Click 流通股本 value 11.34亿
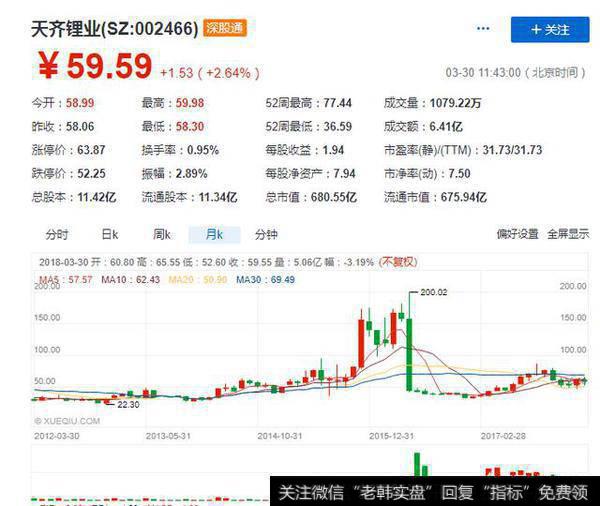This screenshot has width=600, height=506. click(x=218, y=198)
